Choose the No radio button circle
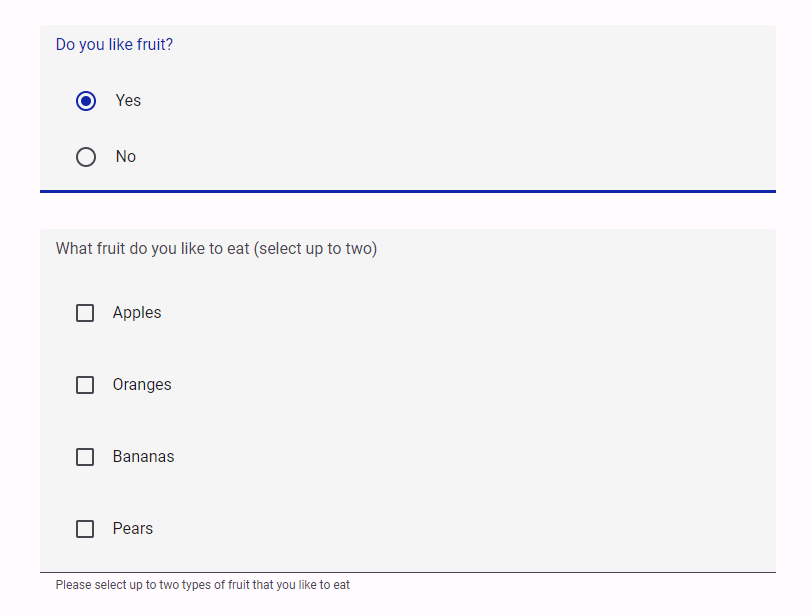Image resolution: width=811 pixels, height=615 pixels. pos(86,157)
